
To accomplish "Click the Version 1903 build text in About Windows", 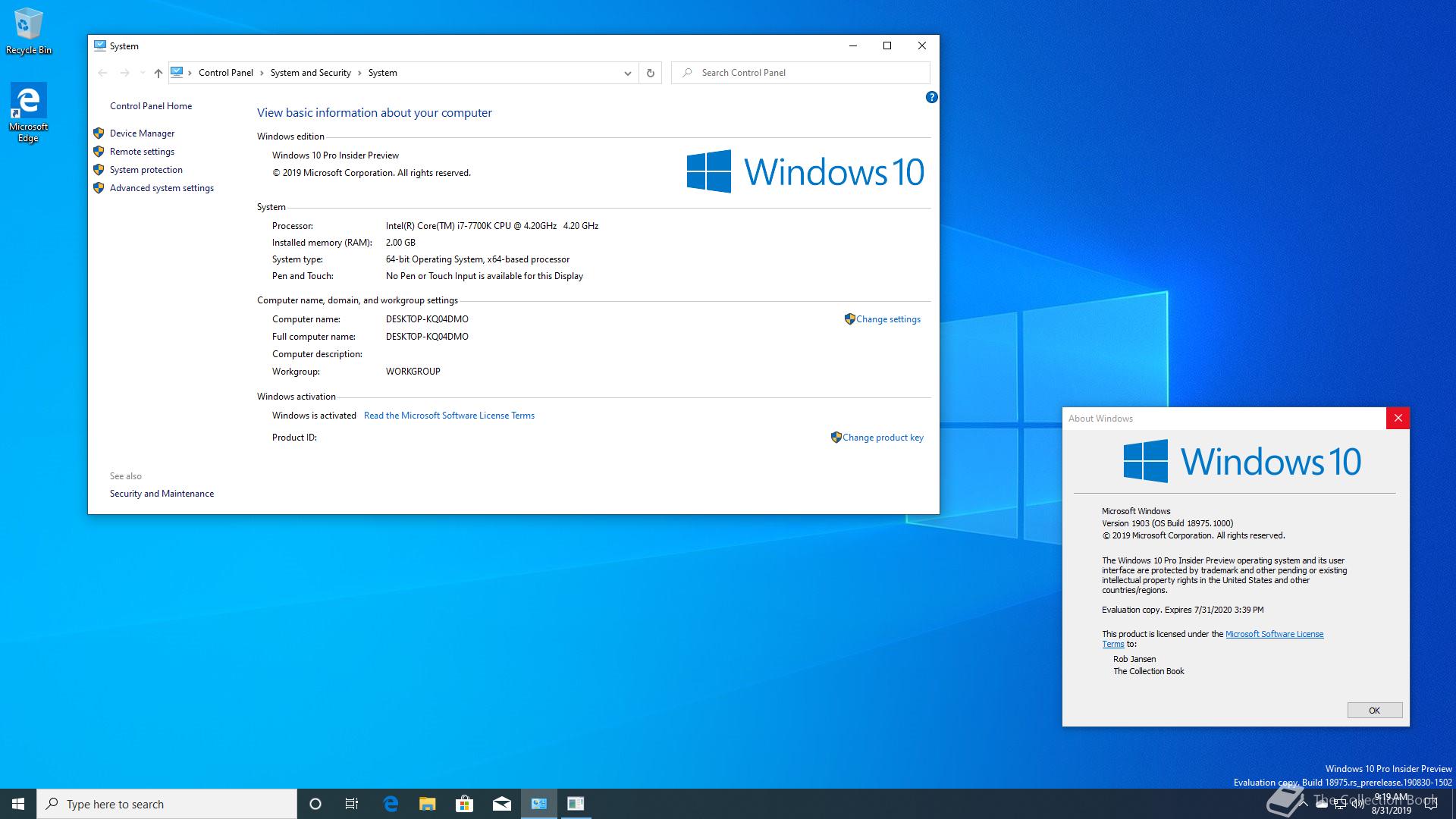I will coord(1167,523).
